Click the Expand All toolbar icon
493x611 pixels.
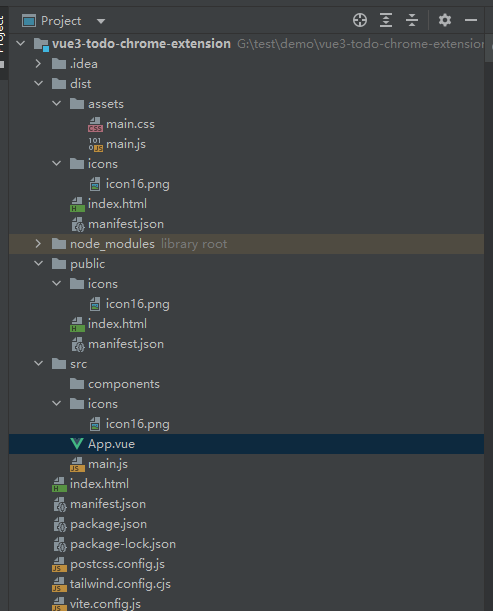(386, 20)
